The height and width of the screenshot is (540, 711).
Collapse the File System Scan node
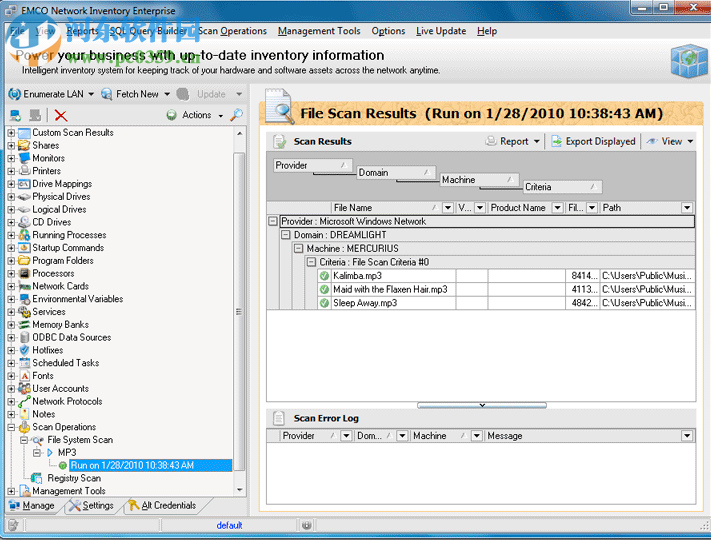24,440
